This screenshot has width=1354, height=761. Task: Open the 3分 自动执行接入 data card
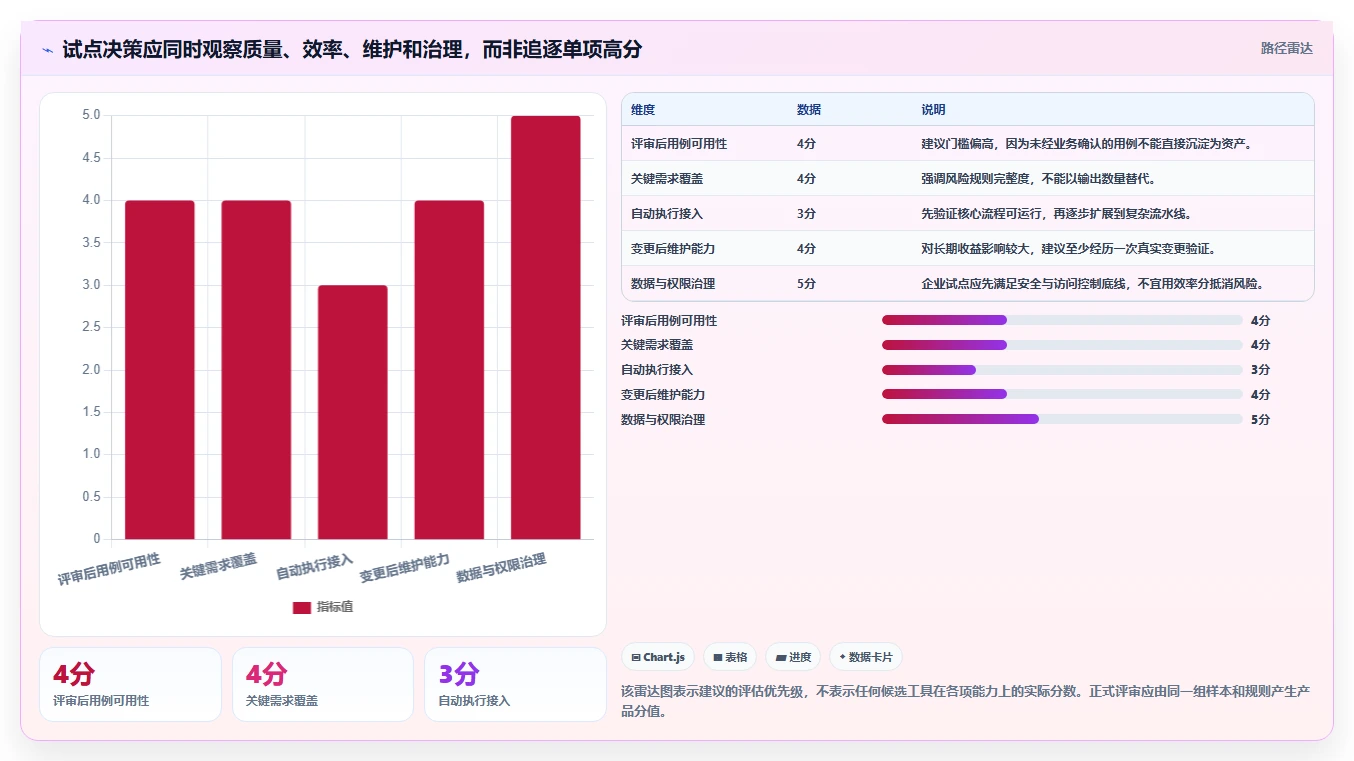pyautogui.click(x=515, y=685)
